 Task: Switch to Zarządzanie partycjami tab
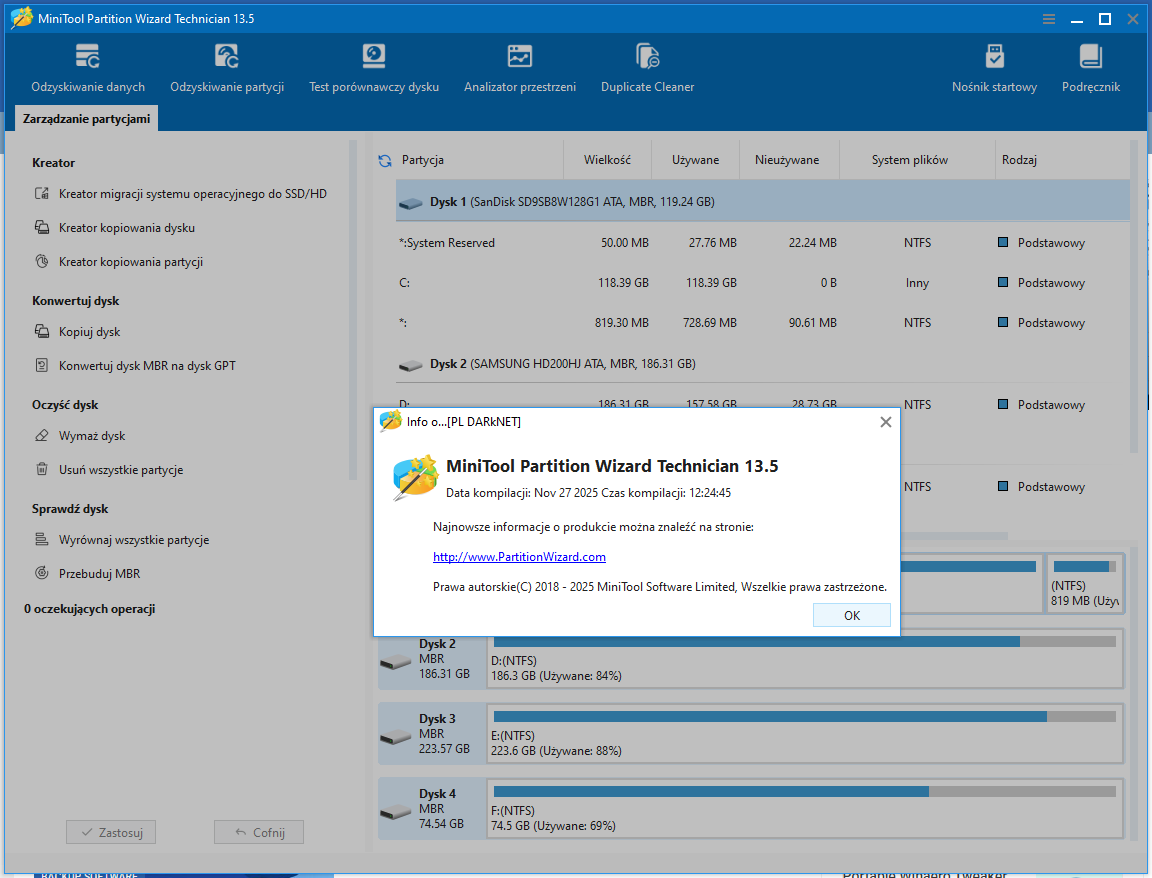tap(86, 118)
